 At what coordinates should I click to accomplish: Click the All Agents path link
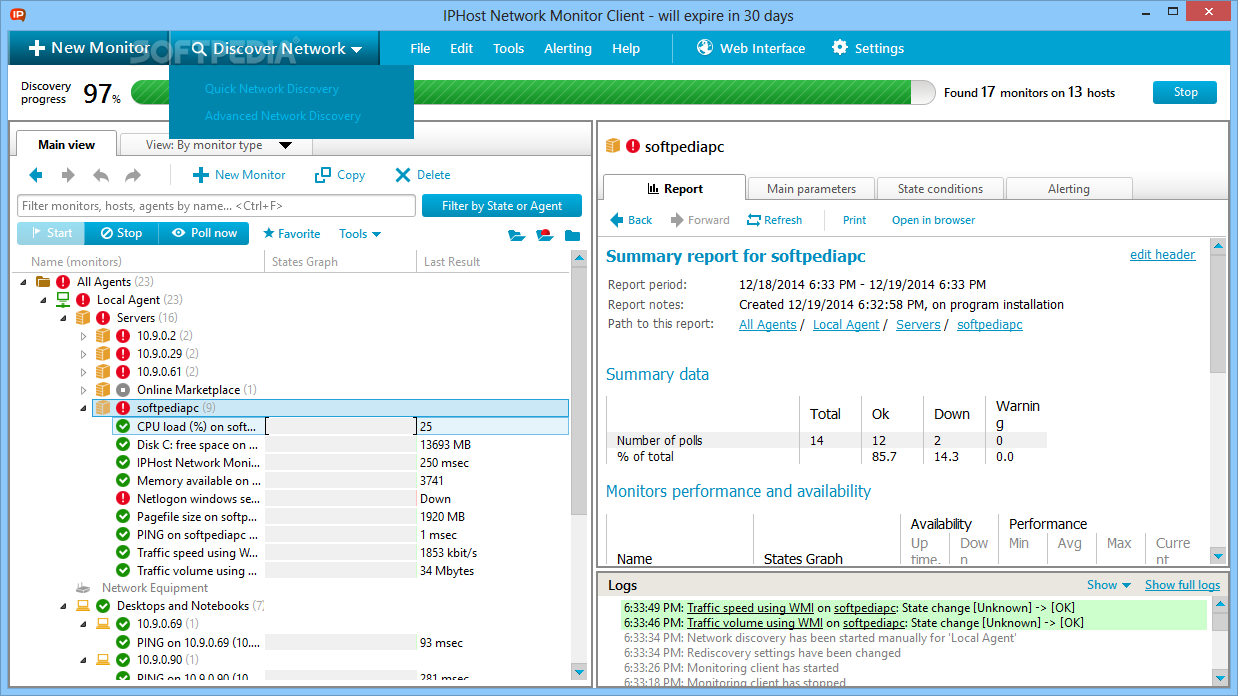click(x=768, y=325)
